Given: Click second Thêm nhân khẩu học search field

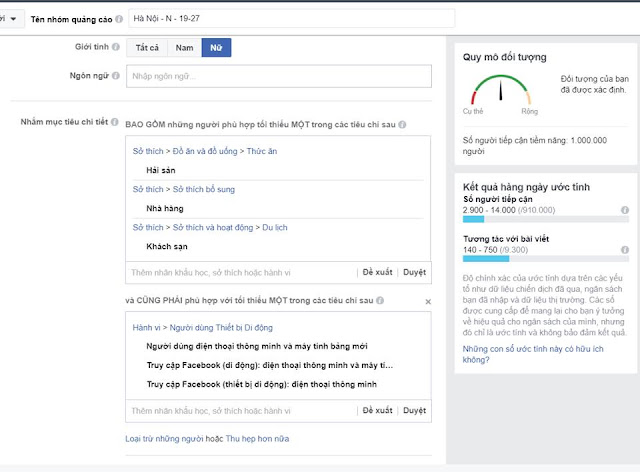Looking at the screenshot, I should click(242, 411).
